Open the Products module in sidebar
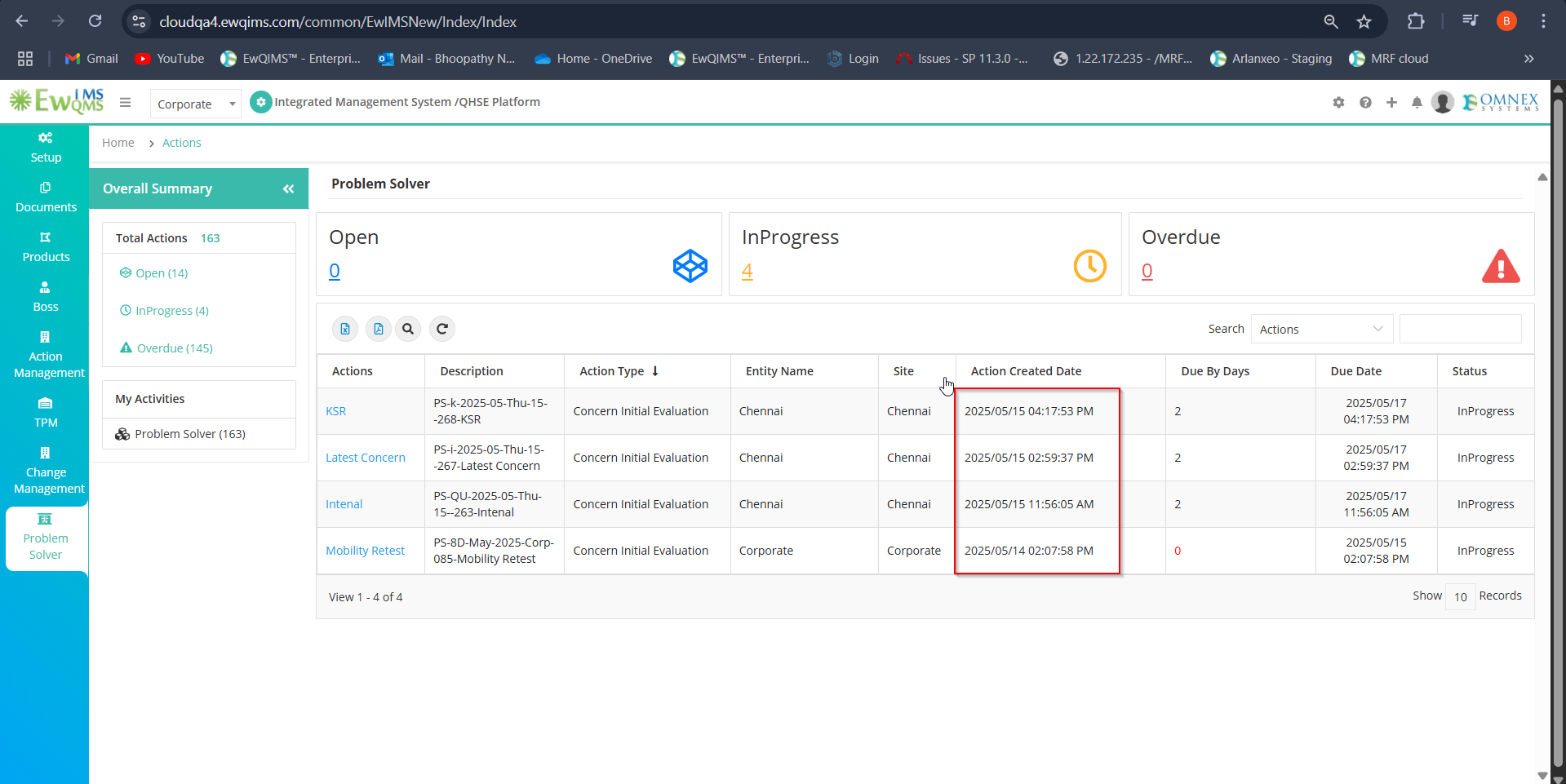 [x=46, y=247]
